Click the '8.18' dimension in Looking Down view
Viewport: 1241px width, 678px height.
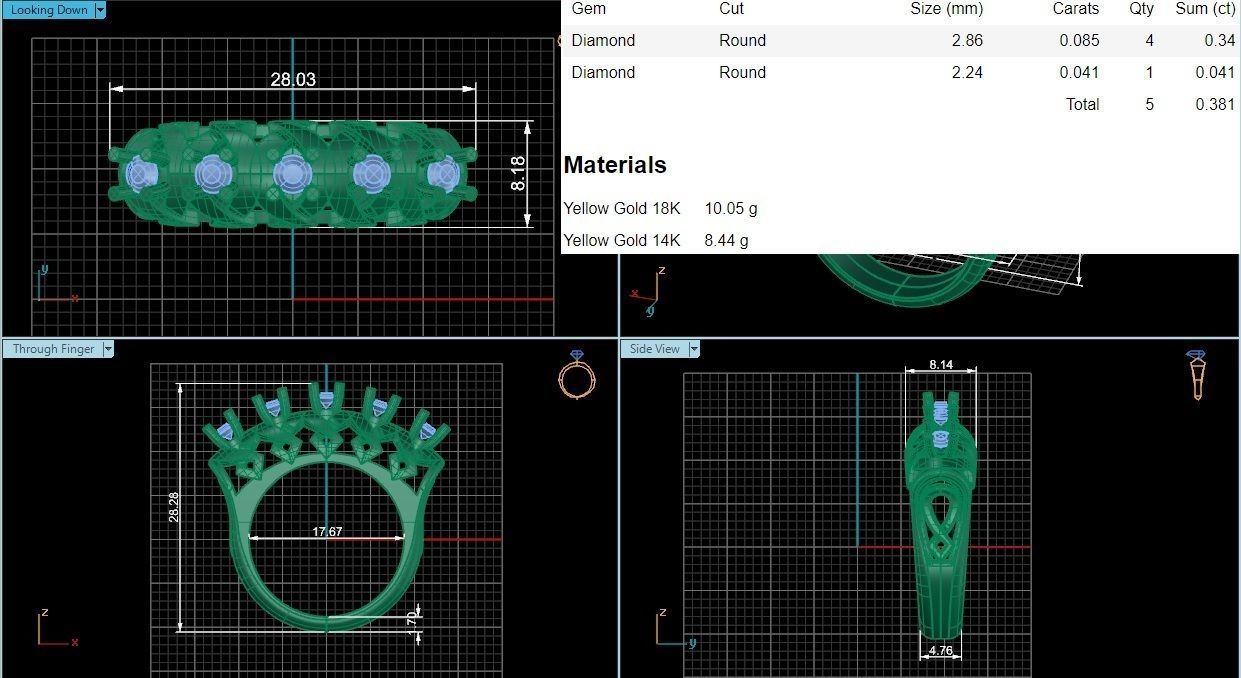coord(518,174)
